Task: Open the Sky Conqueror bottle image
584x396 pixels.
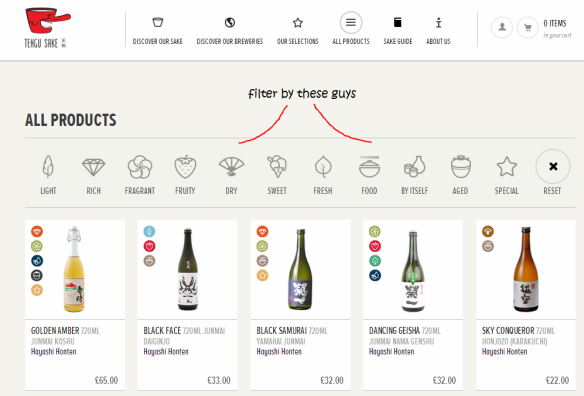Action: click(x=526, y=269)
